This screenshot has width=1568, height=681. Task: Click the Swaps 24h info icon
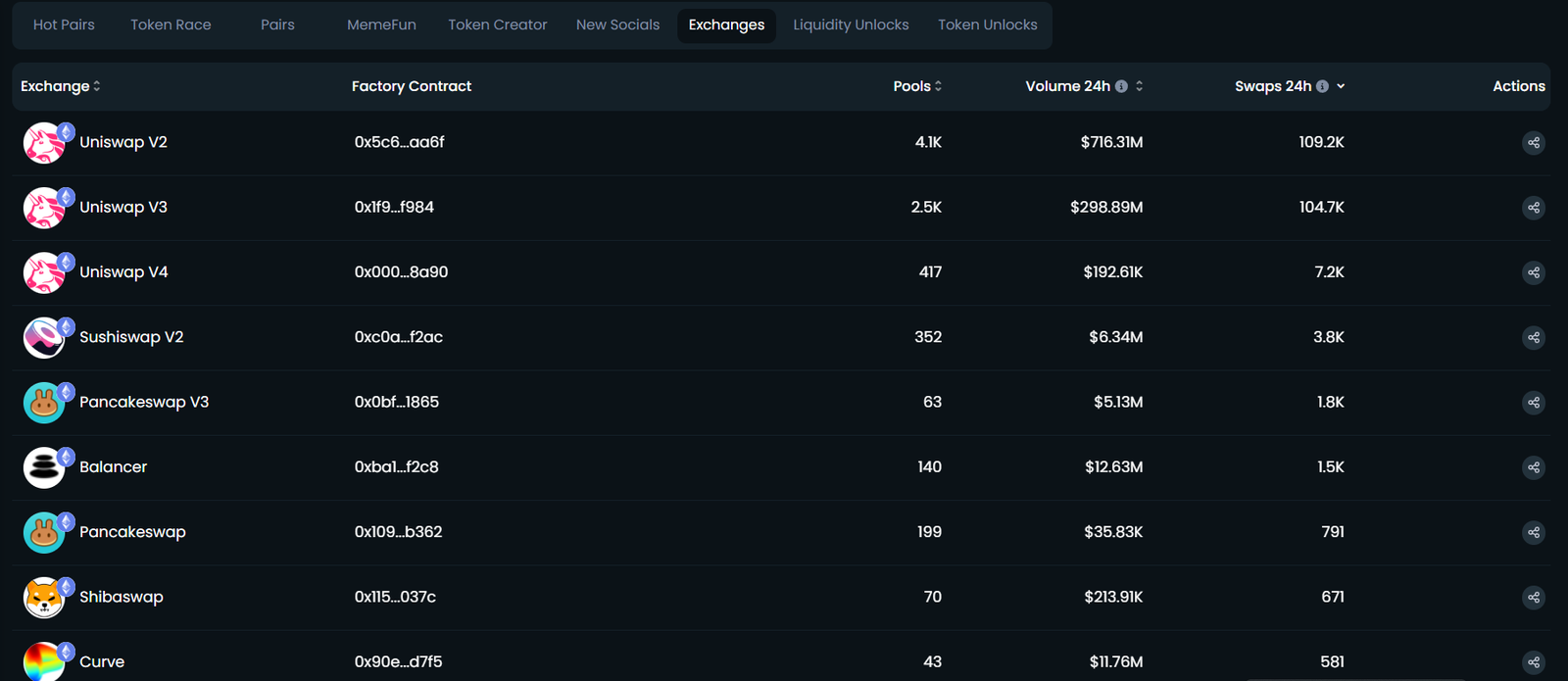pos(1322,86)
